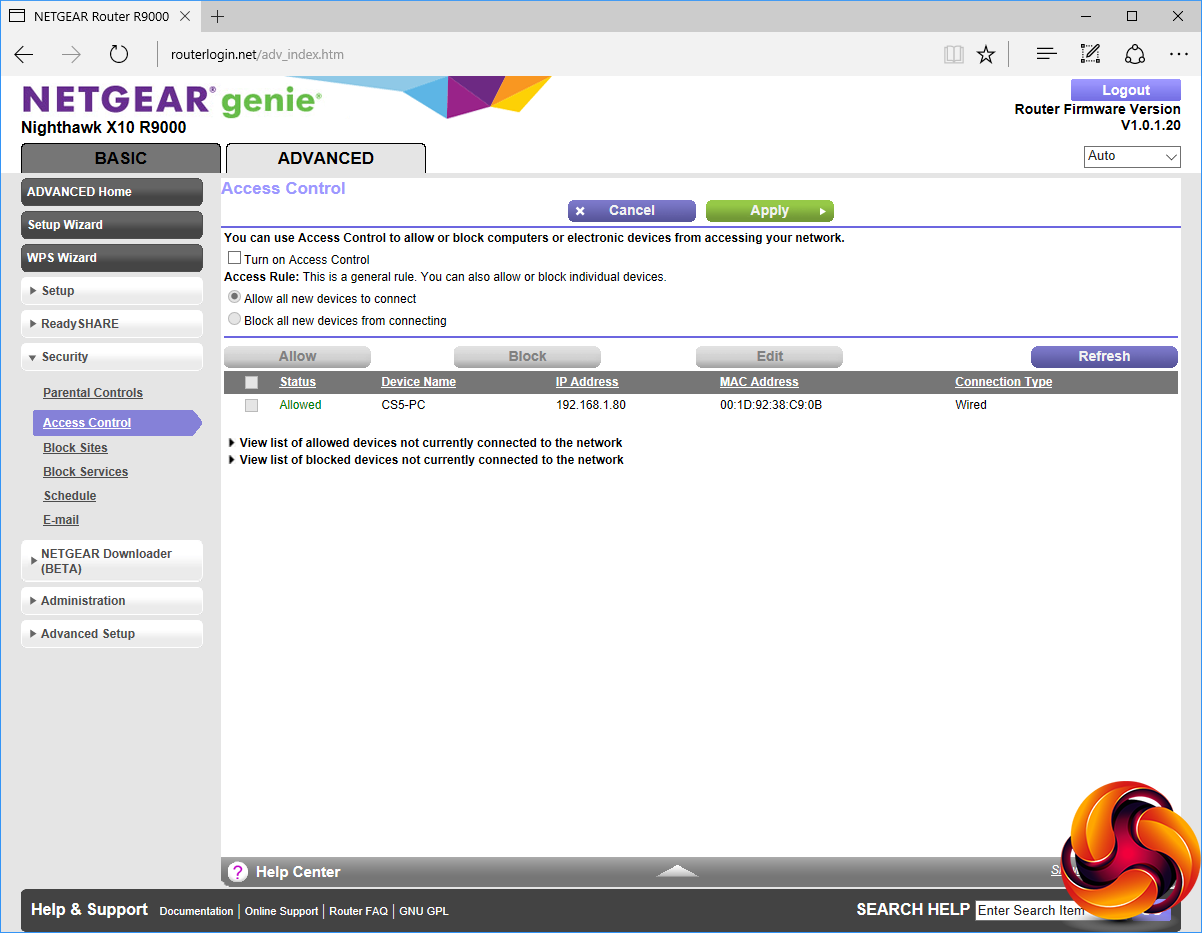Open Block Sites settings

click(75, 448)
